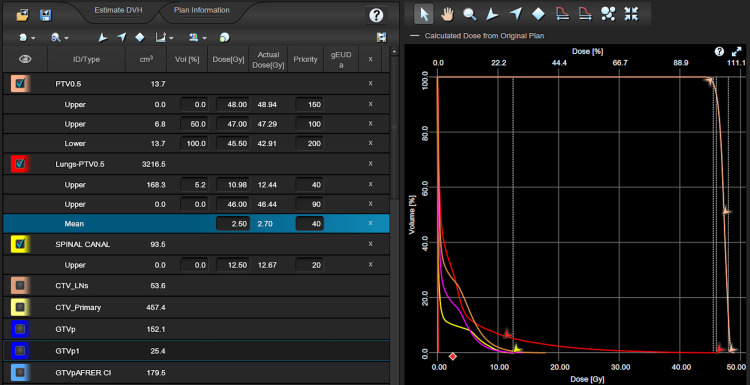
Task: Delete the Mean objective with its x
Action: [x=370, y=223]
